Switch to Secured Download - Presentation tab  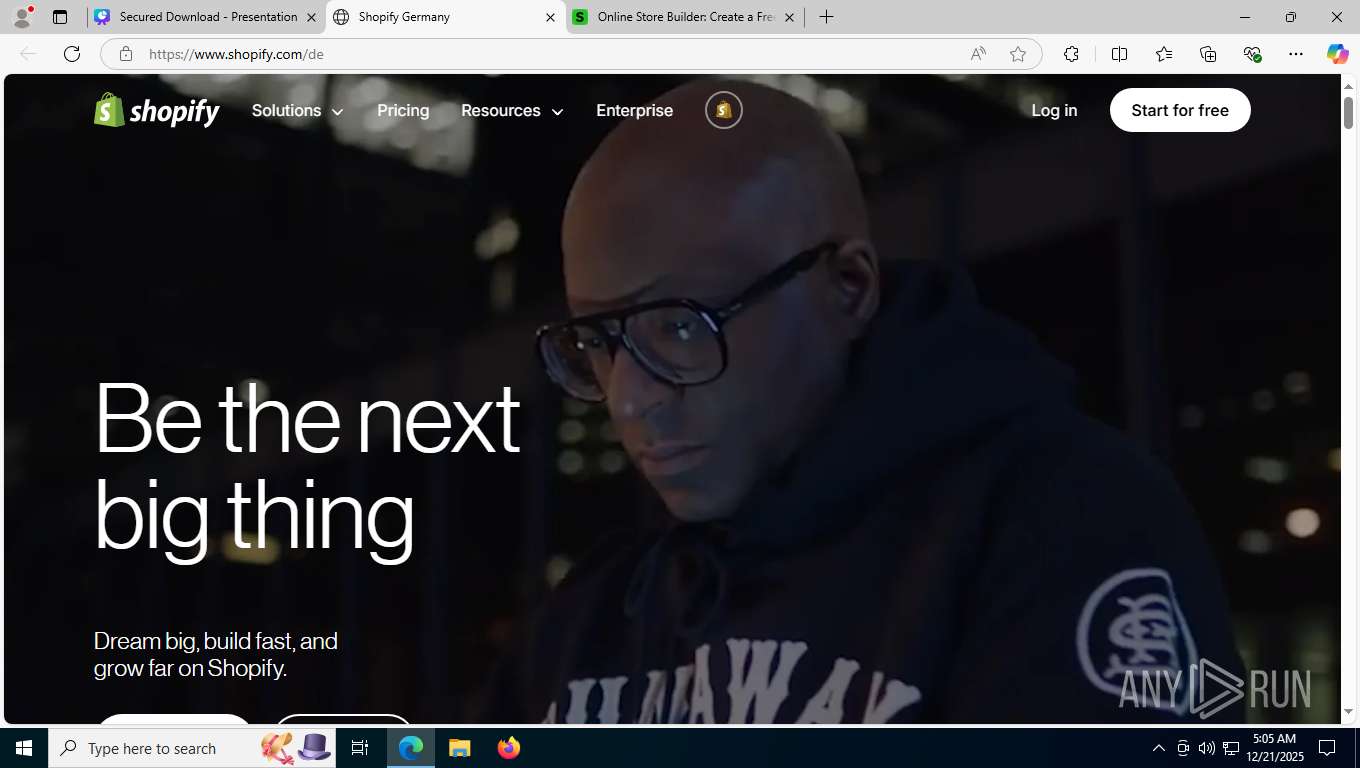pyautogui.click(x=206, y=17)
